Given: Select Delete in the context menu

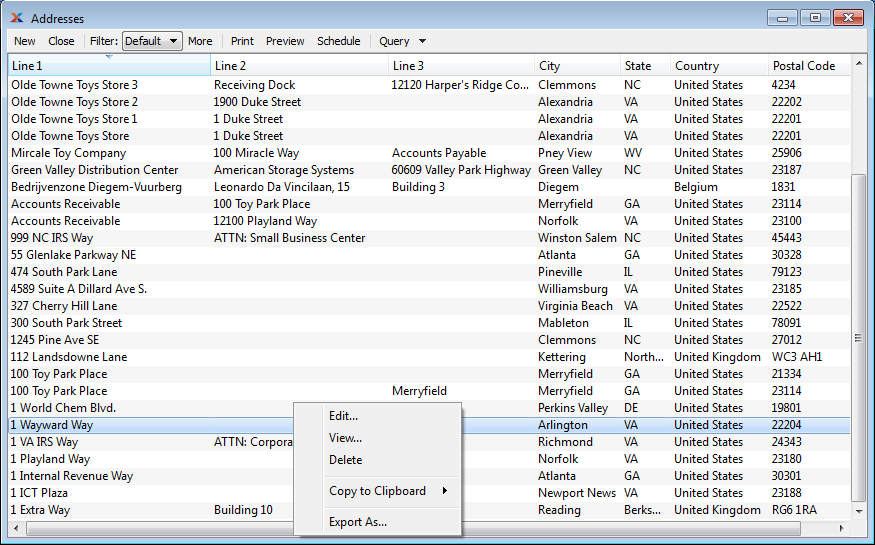Looking at the screenshot, I should [345, 460].
